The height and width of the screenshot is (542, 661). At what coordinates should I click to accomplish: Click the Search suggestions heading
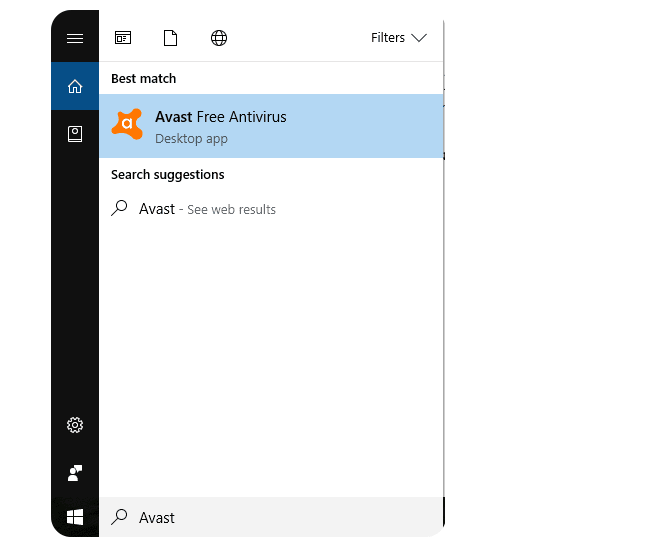(x=167, y=175)
